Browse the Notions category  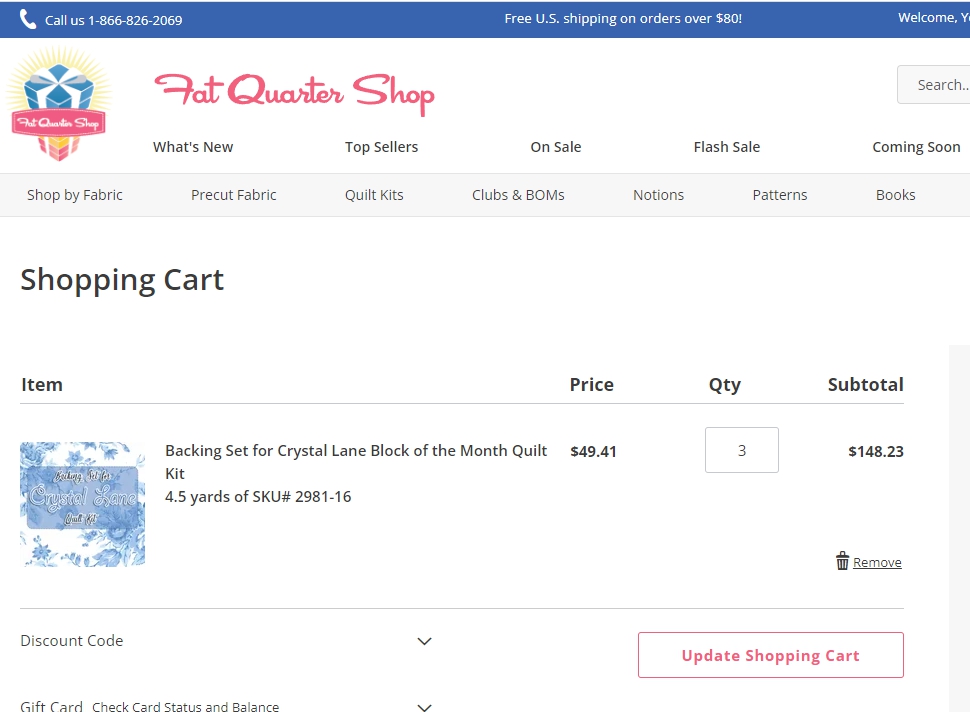click(659, 195)
